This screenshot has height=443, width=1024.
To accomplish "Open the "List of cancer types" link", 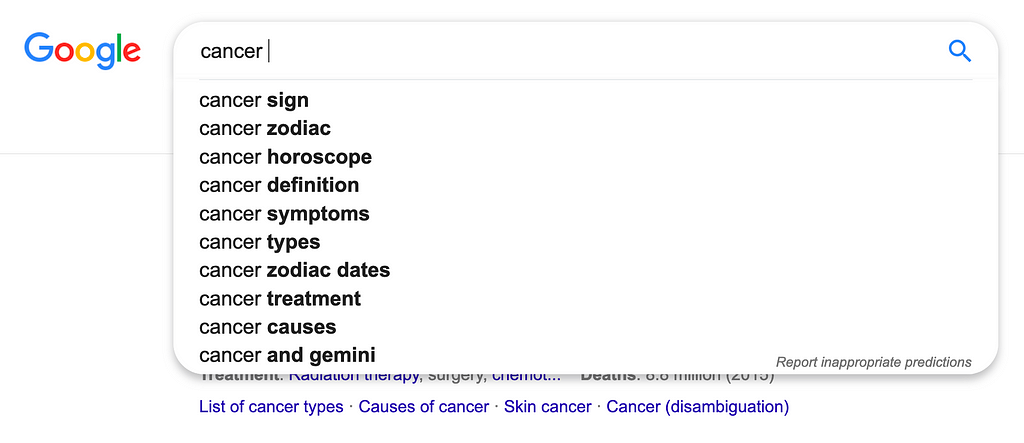I will 271,407.
